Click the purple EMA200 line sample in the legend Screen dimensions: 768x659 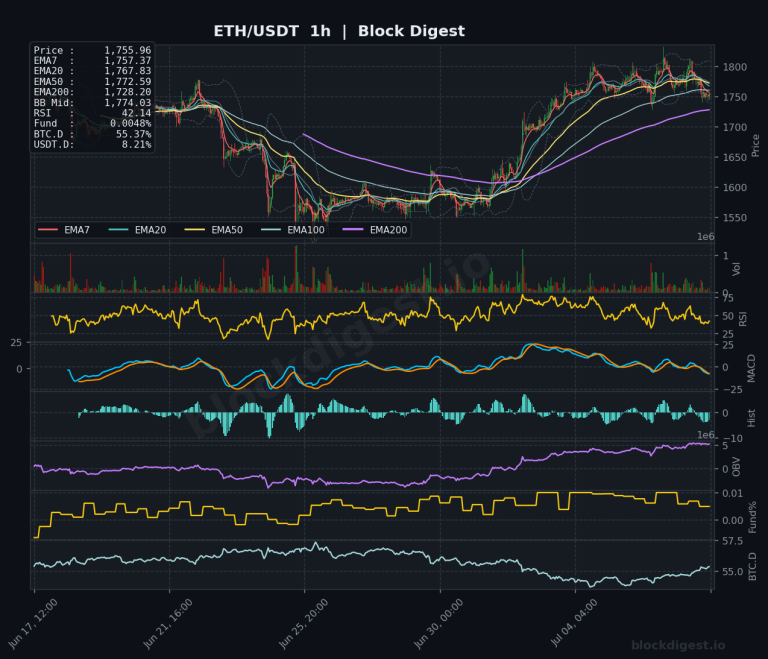[353, 229]
